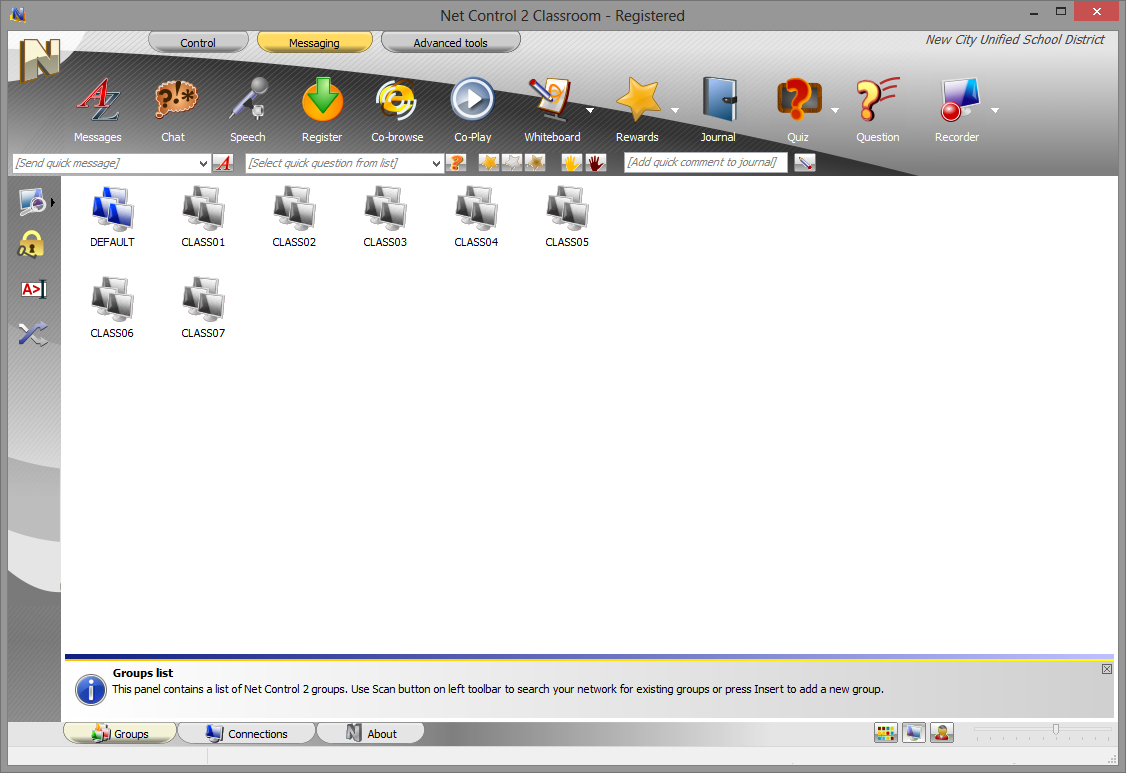This screenshot has width=1126, height=773.
Task: Click the yellow raised hand icon
Action: click(x=572, y=163)
